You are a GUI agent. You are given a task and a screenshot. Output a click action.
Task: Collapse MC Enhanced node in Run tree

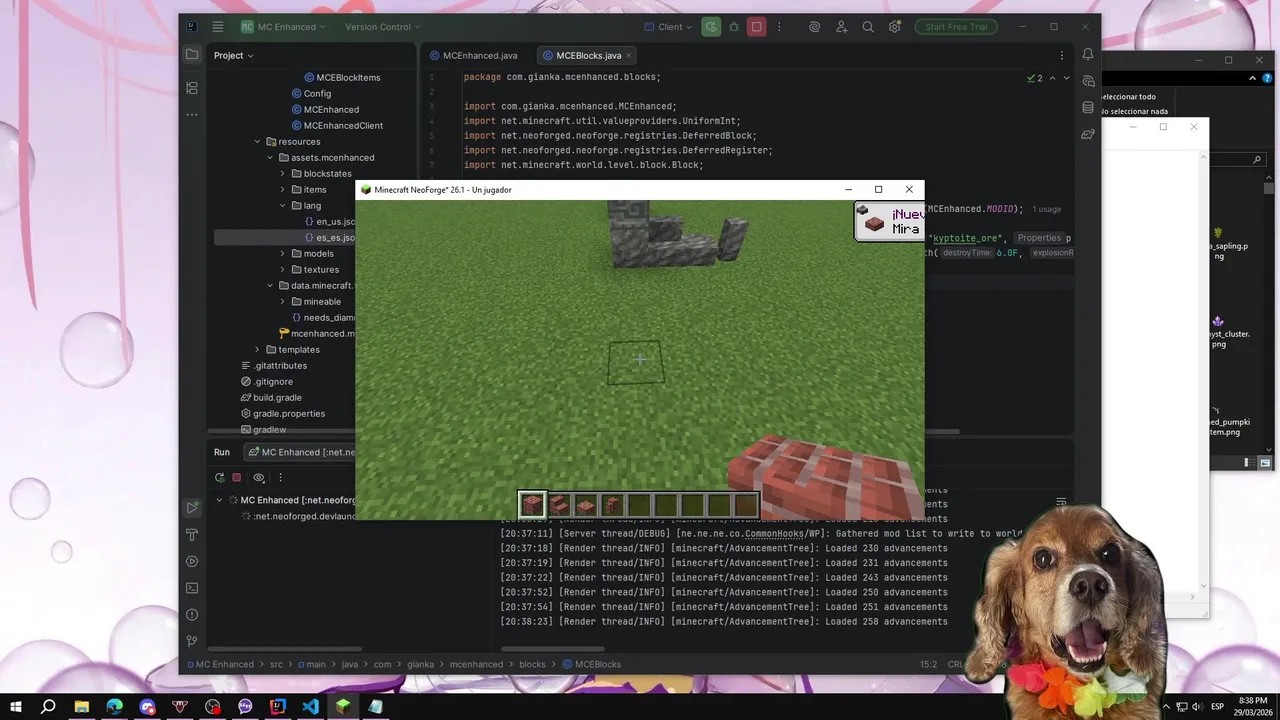pos(219,500)
